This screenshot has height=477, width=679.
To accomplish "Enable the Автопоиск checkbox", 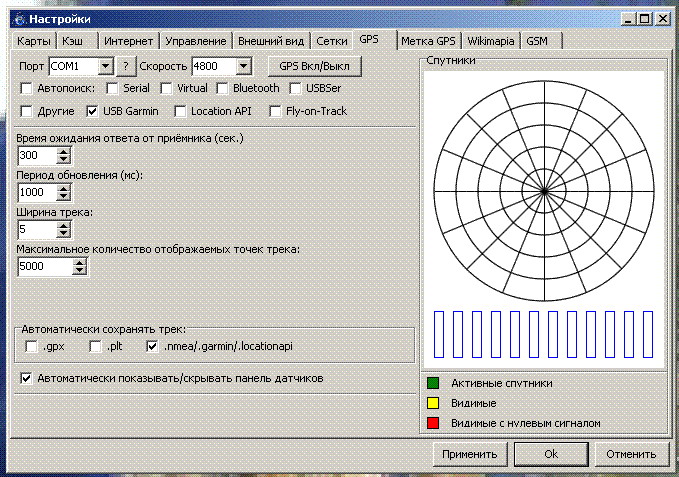I will (x=26, y=89).
